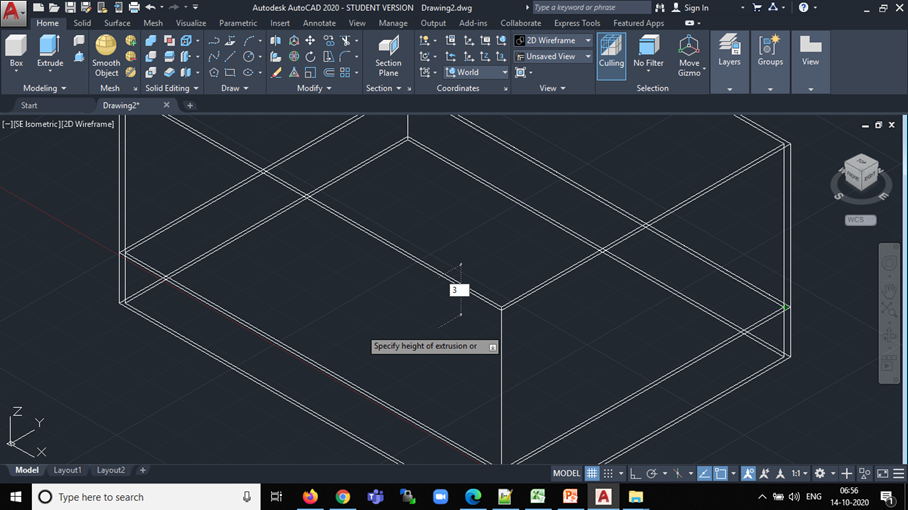This screenshot has height=510, width=908.
Task: Expand the Modify panel
Action: [x=314, y=88]
